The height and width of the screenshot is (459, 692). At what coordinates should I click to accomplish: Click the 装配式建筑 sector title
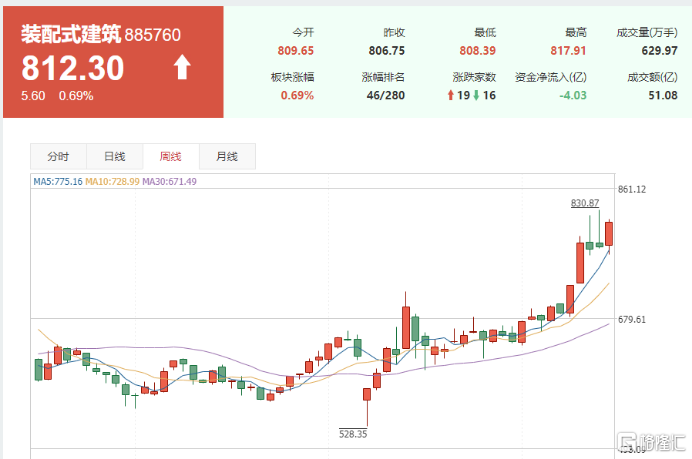coord(71,34)
